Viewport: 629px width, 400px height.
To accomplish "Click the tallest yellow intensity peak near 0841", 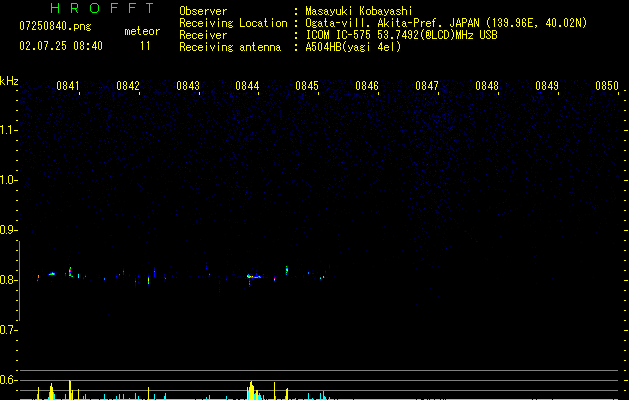I will (70, 390).
